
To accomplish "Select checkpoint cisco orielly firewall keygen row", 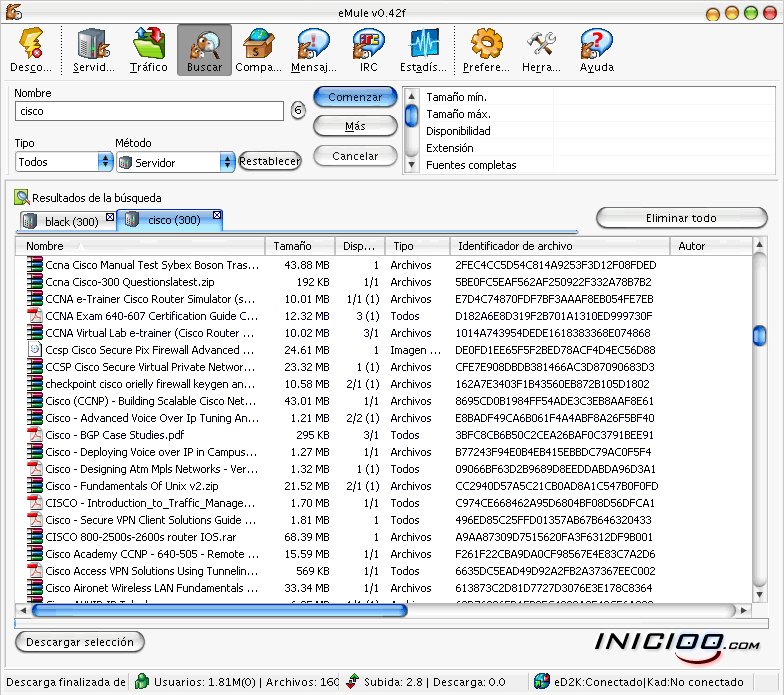I will [x=384, y=384].
